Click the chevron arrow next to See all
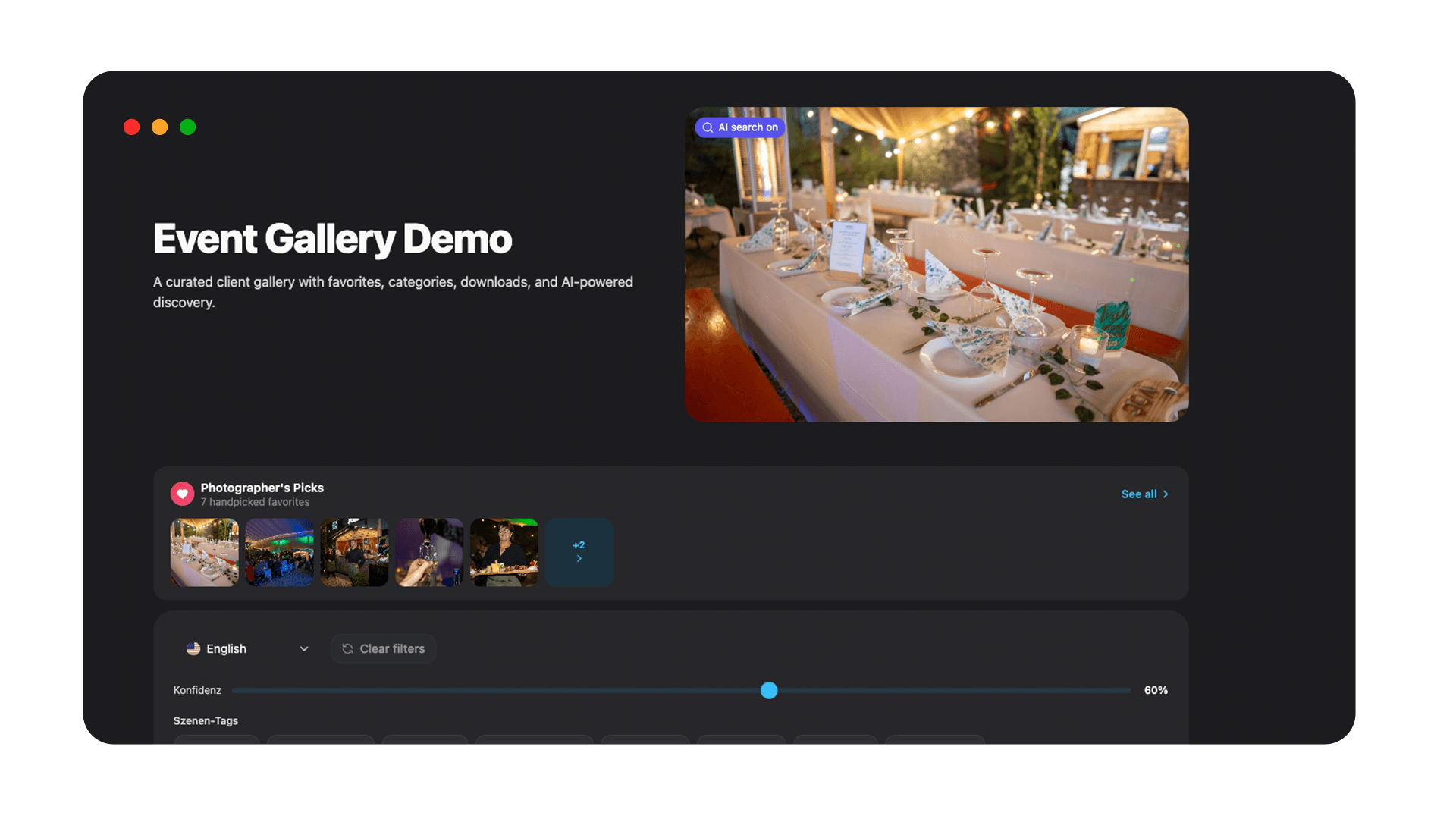The width and height of the screenshot is (1456, 819). coord(1166,494)
